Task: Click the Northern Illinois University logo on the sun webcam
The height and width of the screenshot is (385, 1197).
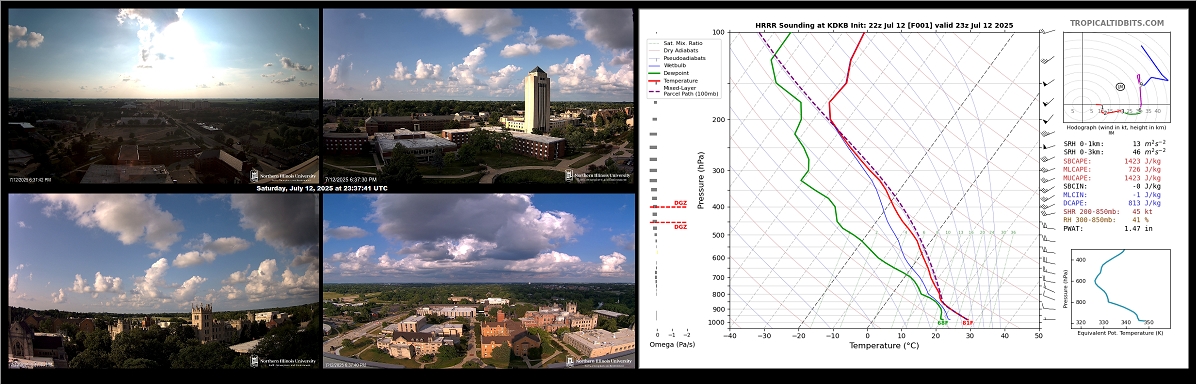Action: (x=283, y=176)
